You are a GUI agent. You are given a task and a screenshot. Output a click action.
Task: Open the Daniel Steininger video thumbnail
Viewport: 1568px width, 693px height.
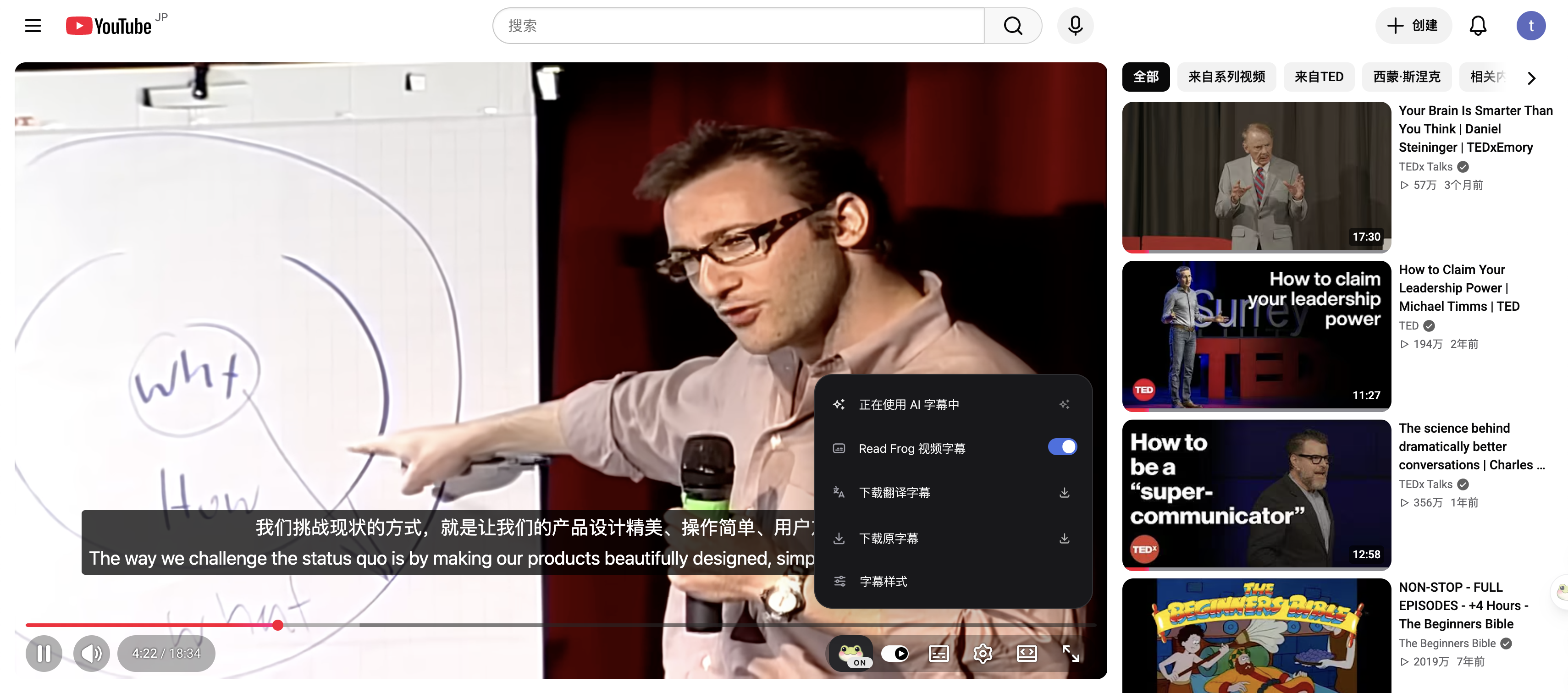coord(1256,177)
